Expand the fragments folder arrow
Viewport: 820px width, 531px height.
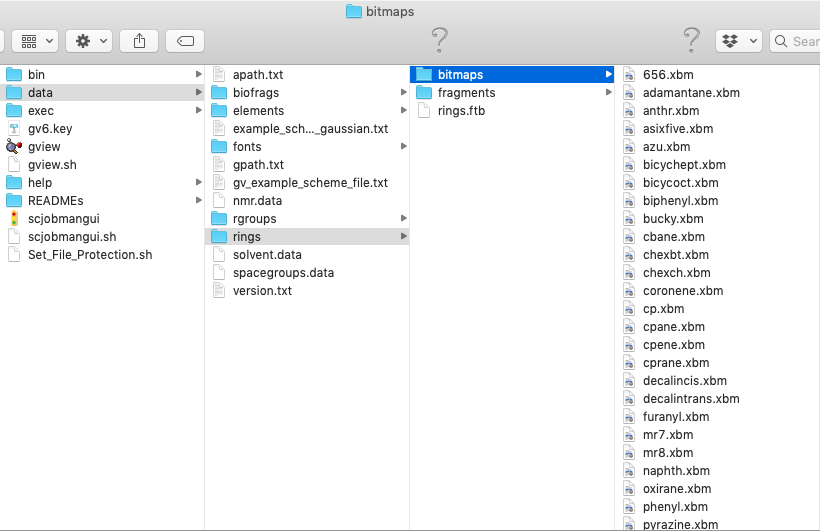[x=609, y=93]
